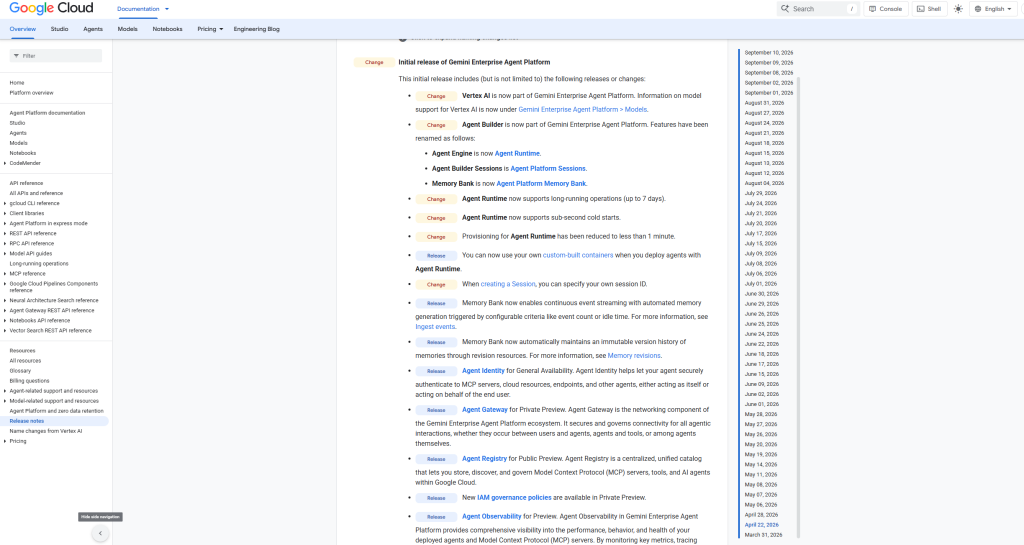The height and width of the screenshot is (545, 1024).
Task: Open Billing questions in sidebar
Action: click(29, 381)
